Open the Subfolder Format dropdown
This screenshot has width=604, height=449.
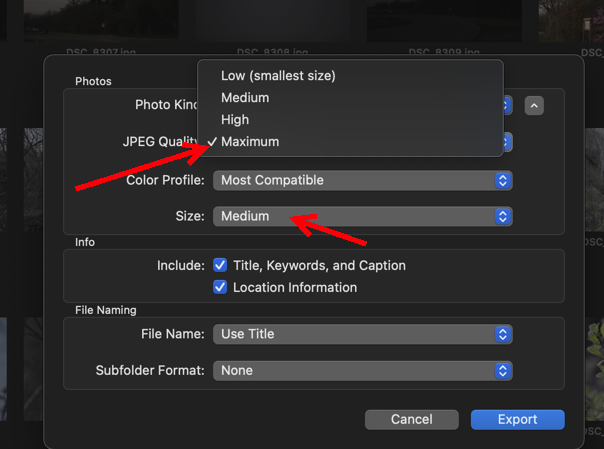pos(362,370)
